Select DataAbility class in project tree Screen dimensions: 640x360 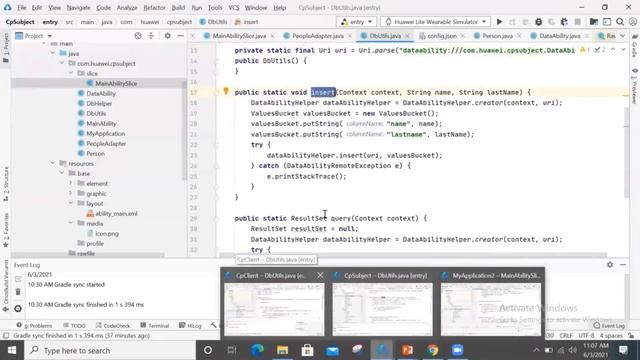coord(100,93)
